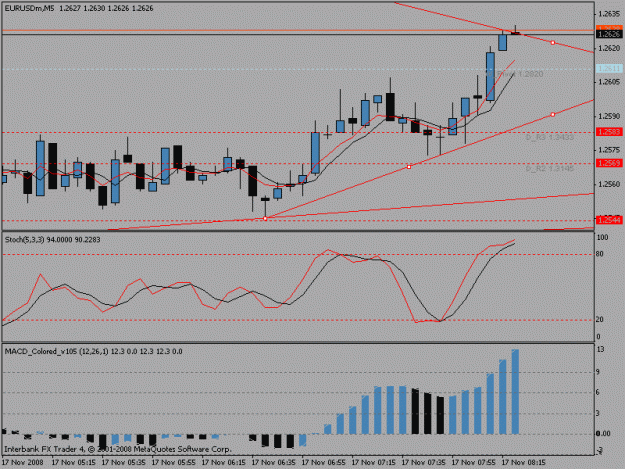
Task: Select the D_R3 1.3433 pivot label
Action: coord(549,137)
